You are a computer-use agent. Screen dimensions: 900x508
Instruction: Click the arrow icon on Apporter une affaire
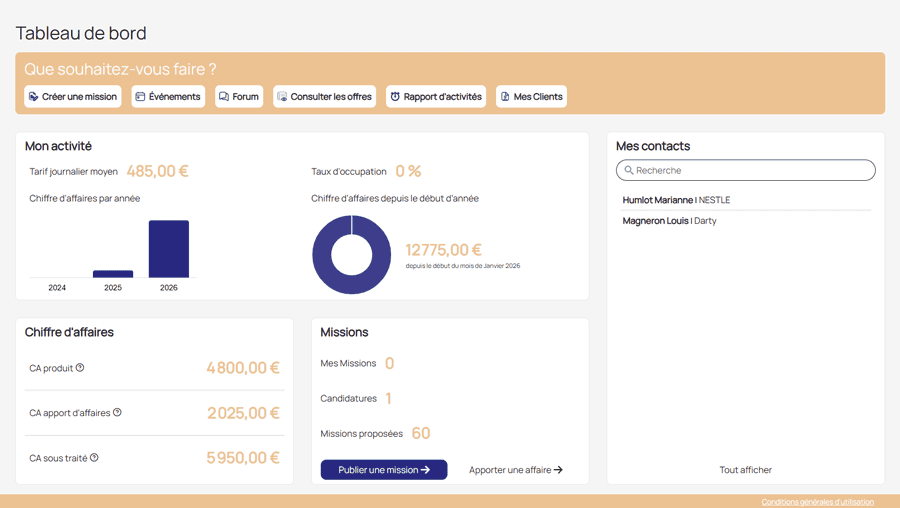coord(558,470)
